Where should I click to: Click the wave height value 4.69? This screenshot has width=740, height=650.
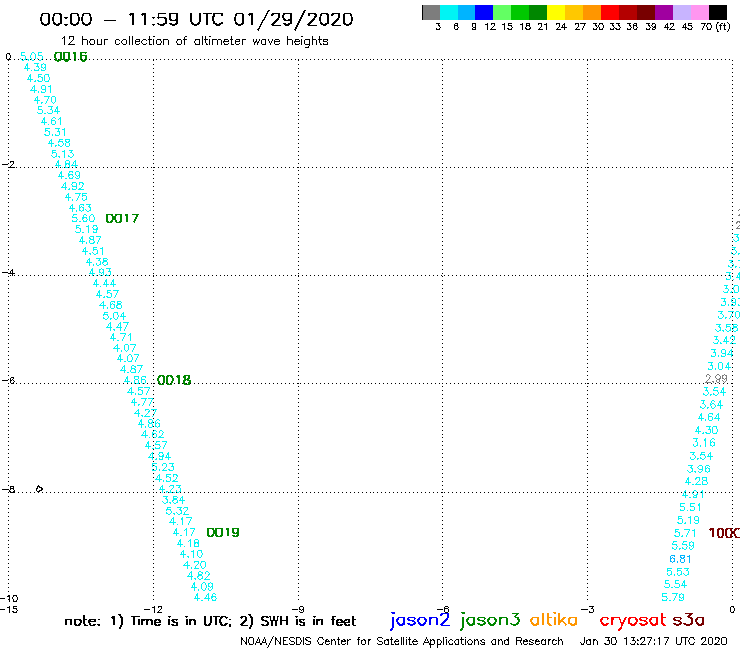point(69,176)
